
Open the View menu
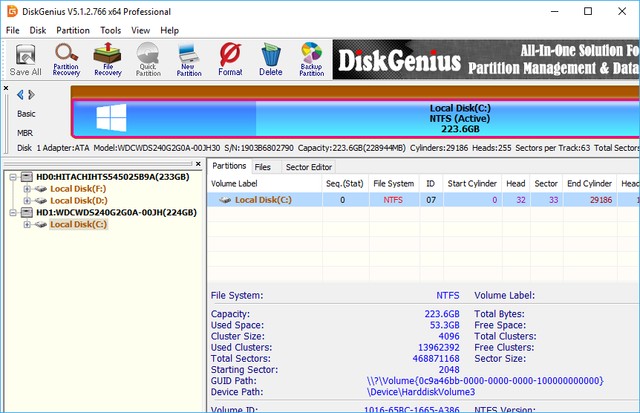140,30
